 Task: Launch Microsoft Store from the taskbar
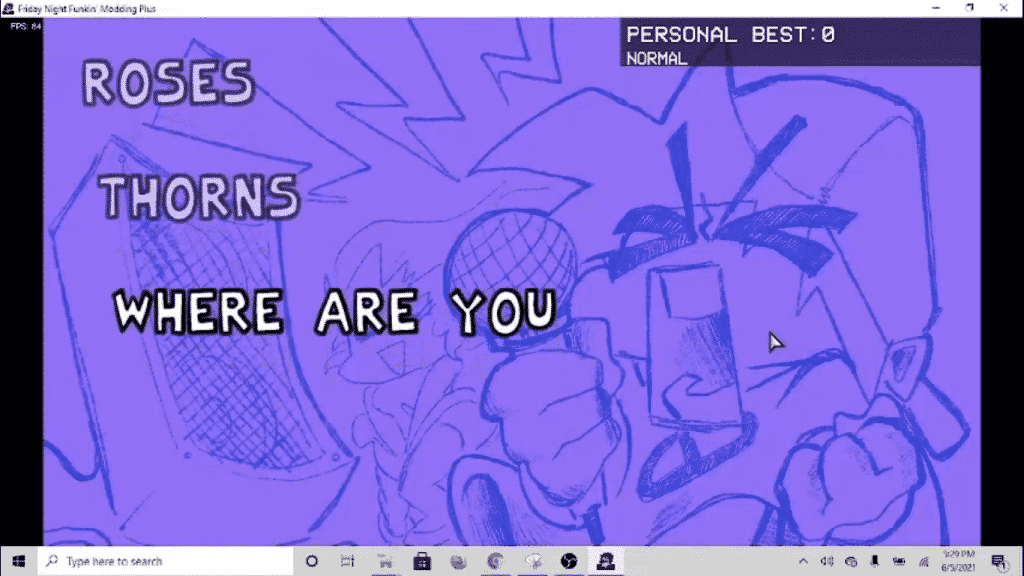click(x=422, y=561)
